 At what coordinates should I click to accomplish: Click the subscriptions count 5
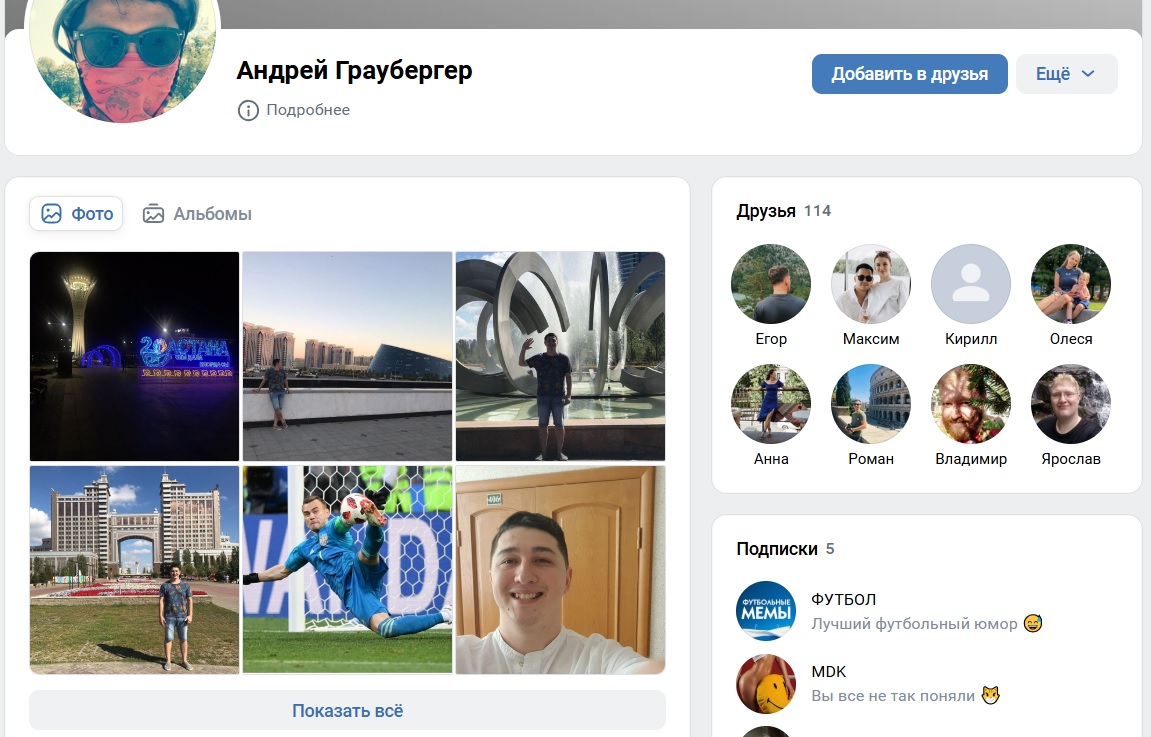click(x=829, y=549)
